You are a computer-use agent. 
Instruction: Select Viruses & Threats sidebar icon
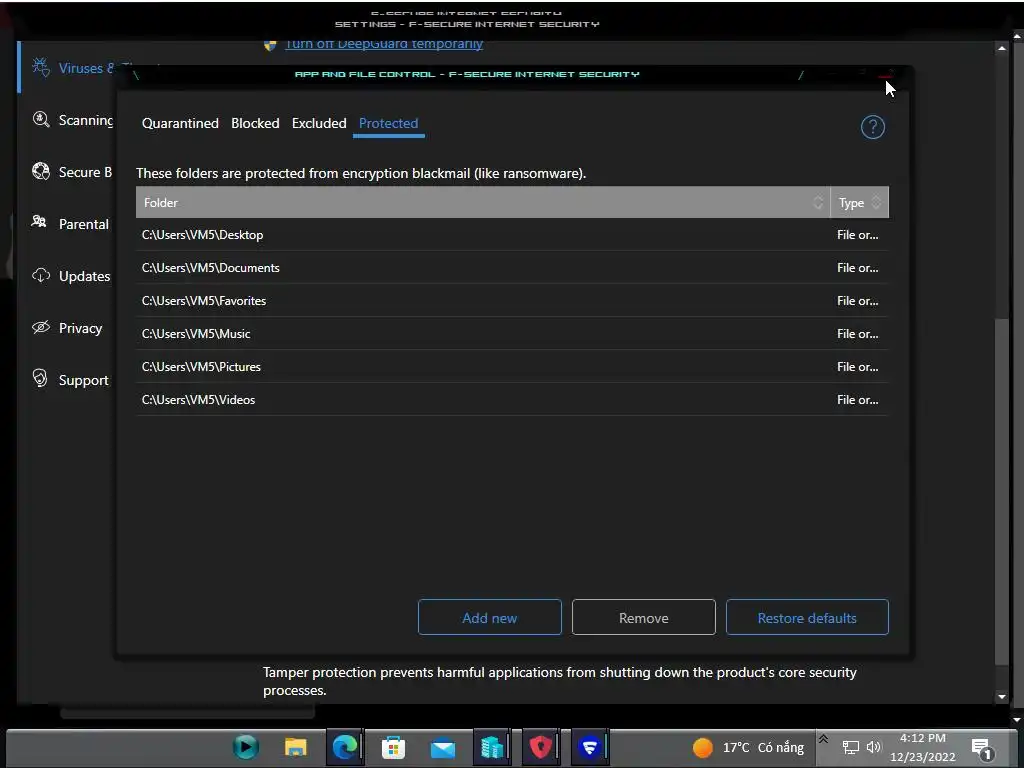point(41,67)
